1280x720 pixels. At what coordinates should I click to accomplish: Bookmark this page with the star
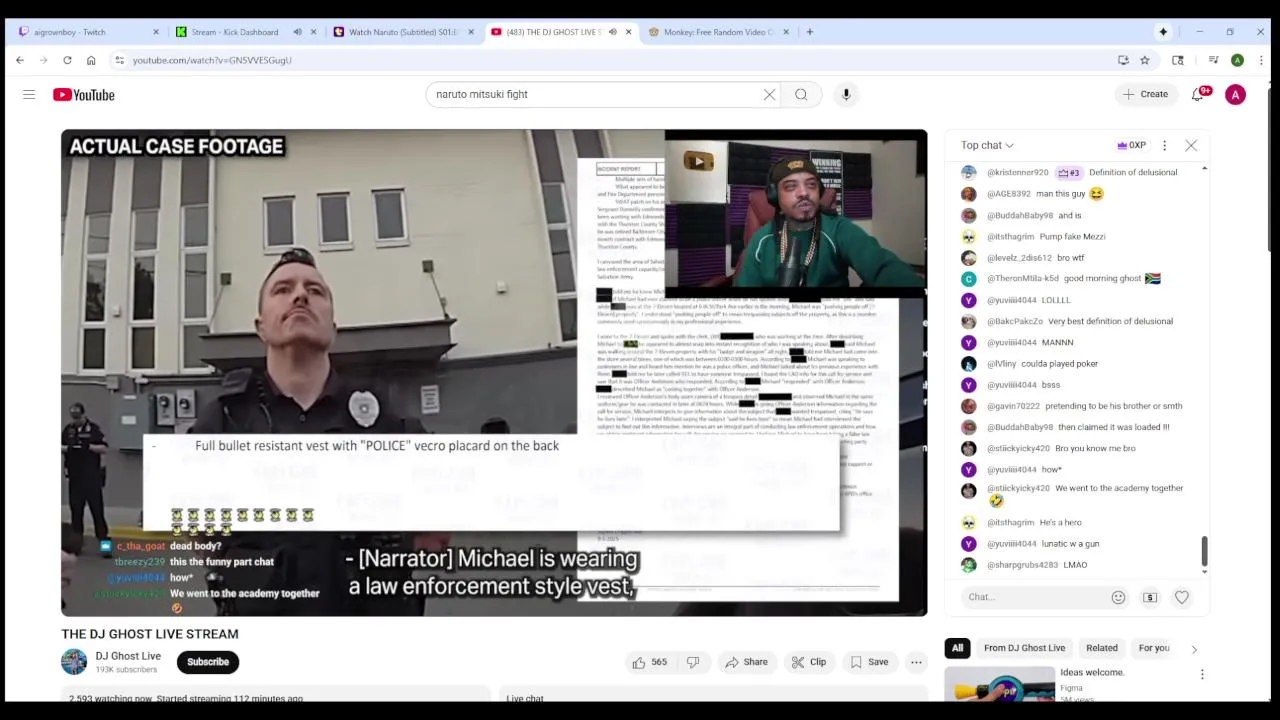coord(1145,60)
